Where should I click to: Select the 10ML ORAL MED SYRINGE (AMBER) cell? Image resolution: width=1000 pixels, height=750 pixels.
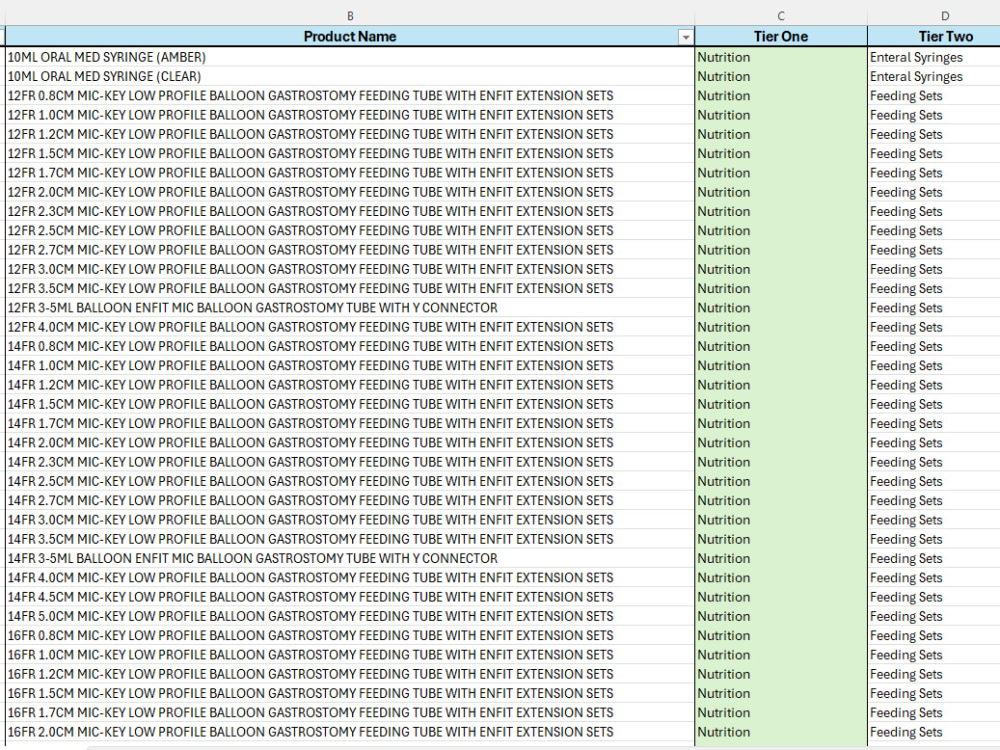click(349, 57)
